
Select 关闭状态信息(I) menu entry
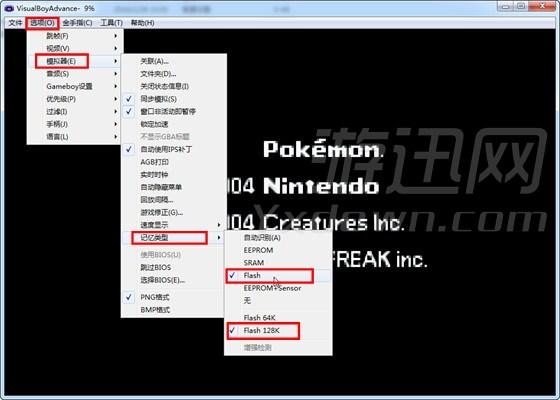click(x=174, y=86)
